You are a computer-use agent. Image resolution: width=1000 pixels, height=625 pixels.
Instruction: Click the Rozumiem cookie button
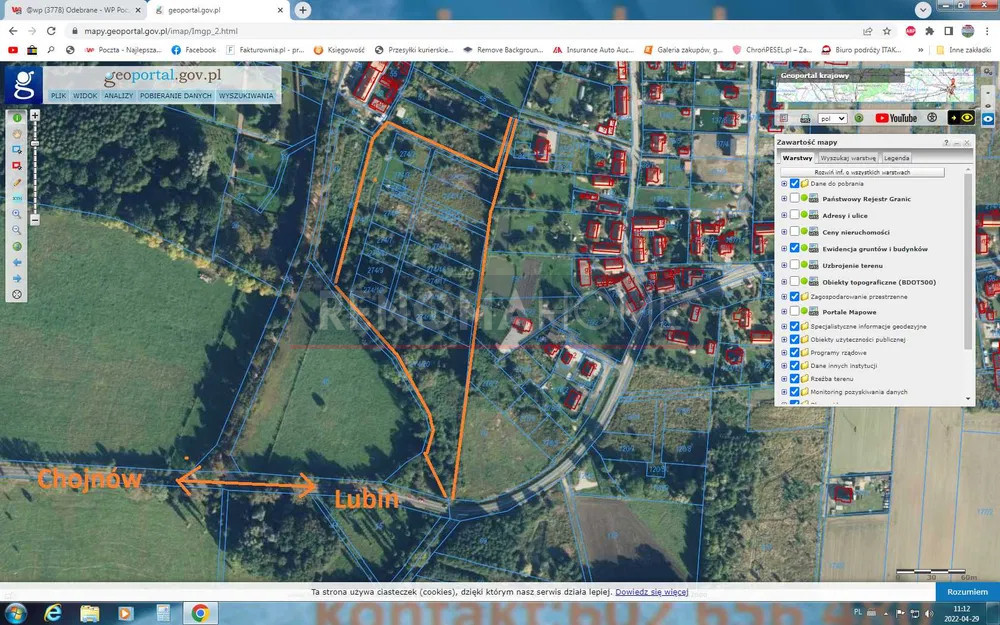(x=966, y=592)
